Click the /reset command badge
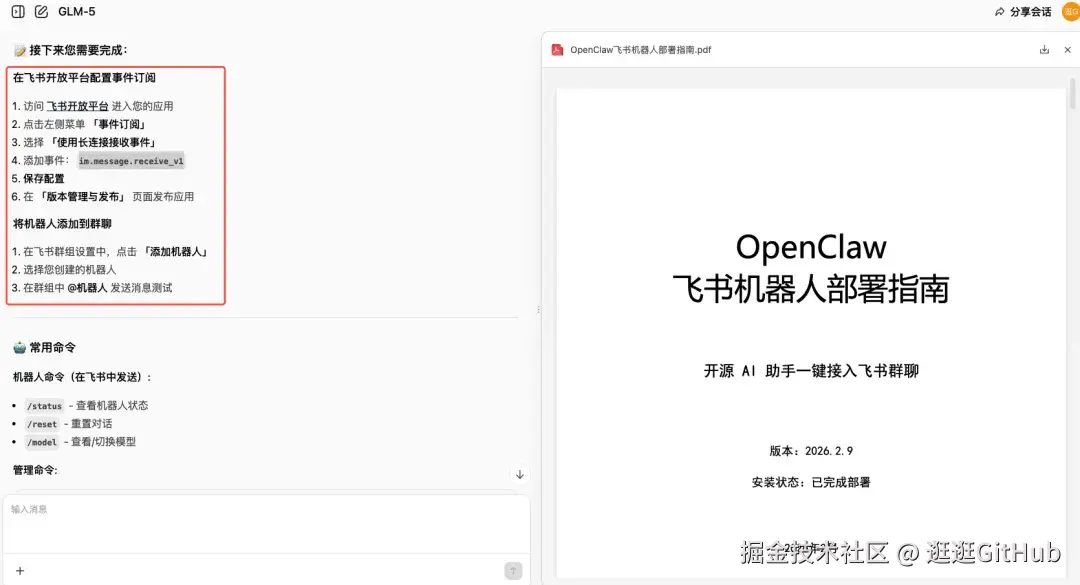 pos(41,424)
